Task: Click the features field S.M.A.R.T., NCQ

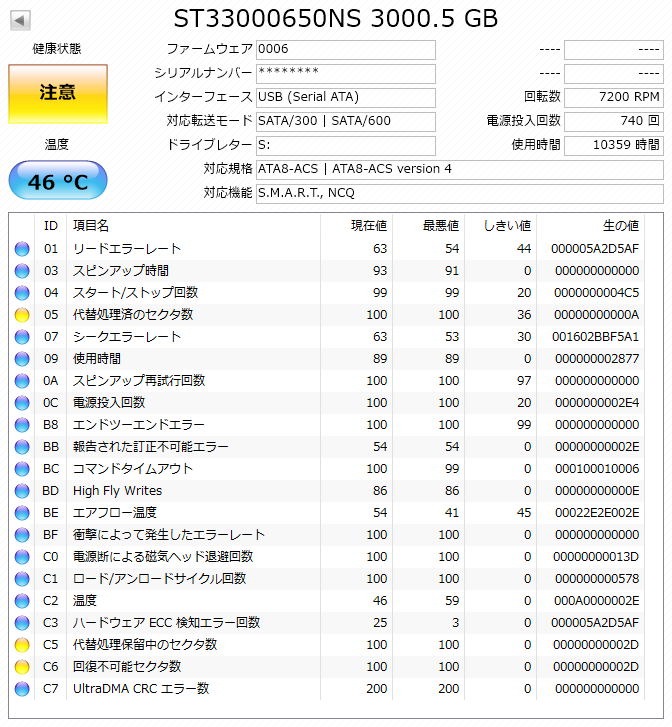Action: point(460,193)
